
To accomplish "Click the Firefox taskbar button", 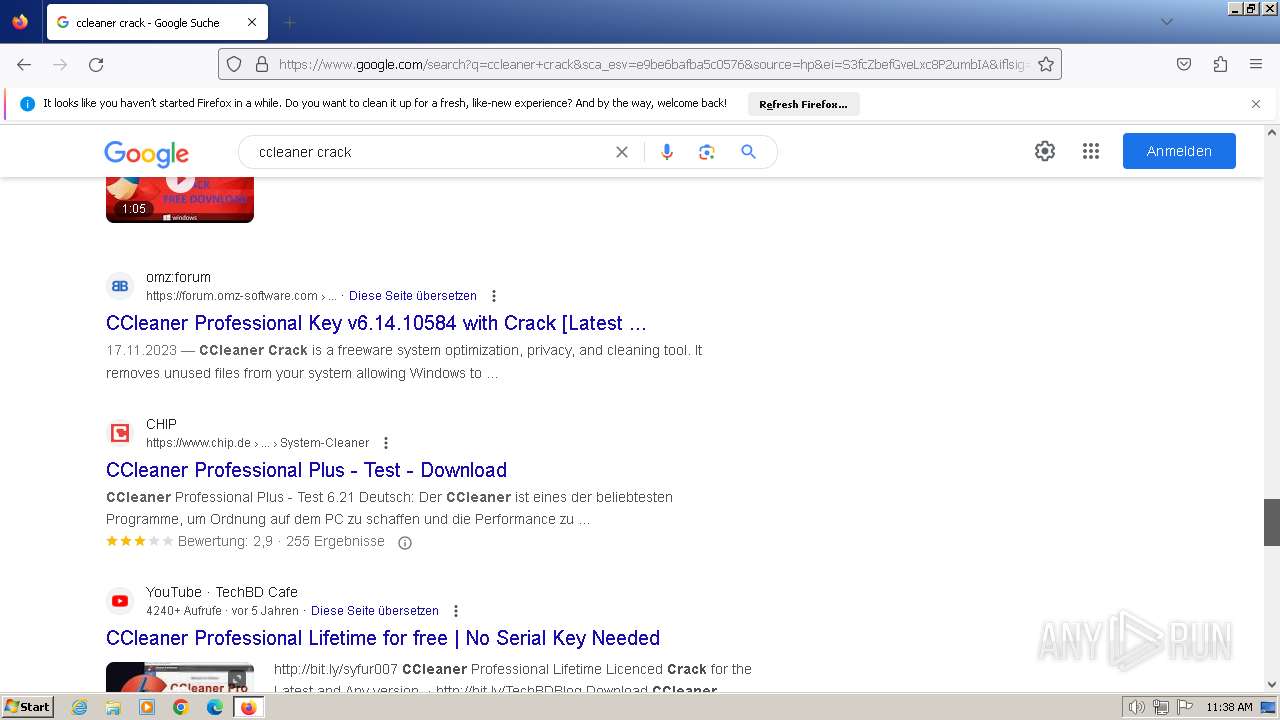I will point(248,707).
